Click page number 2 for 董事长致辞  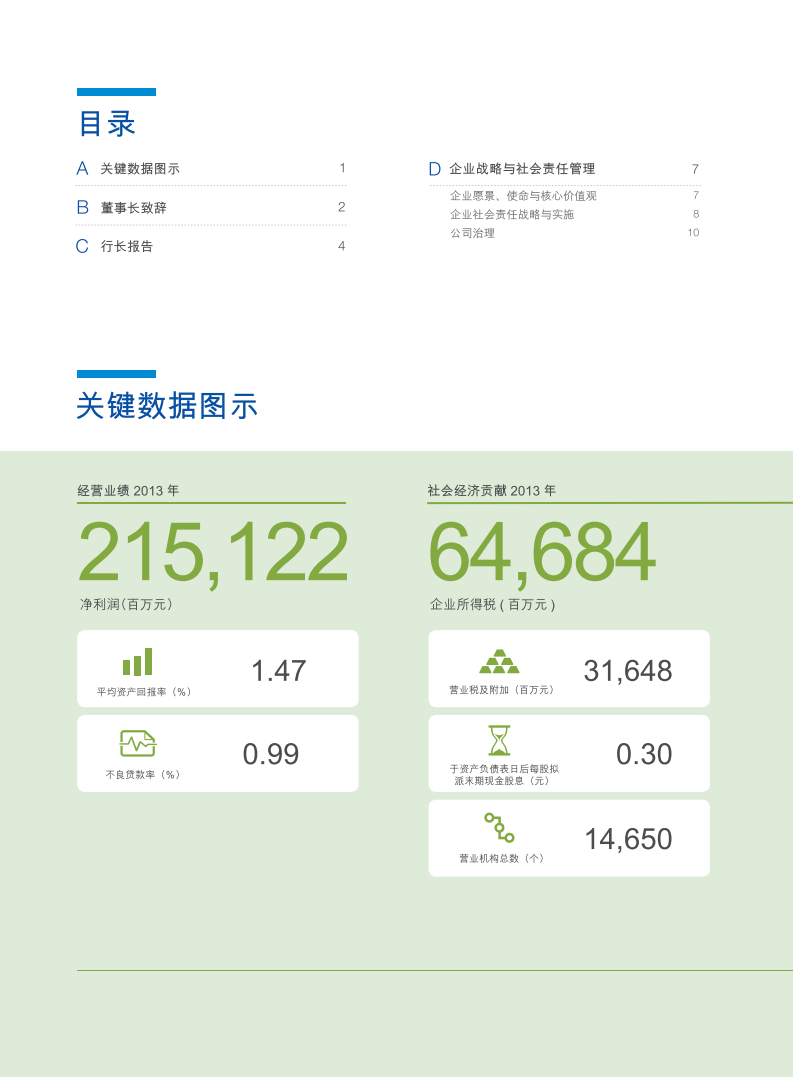click(x=342, y=207)
